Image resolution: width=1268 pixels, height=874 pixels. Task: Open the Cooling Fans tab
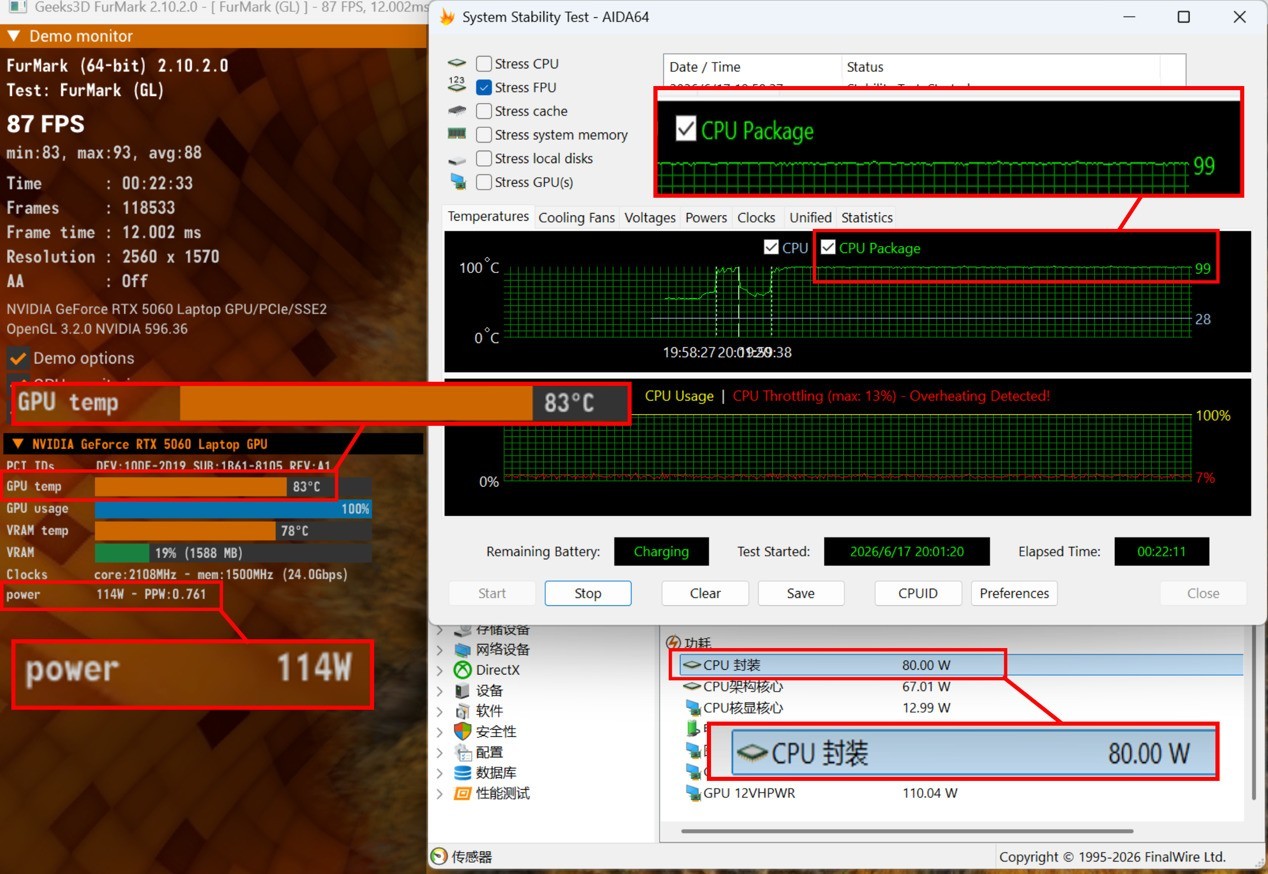[576, 217]
